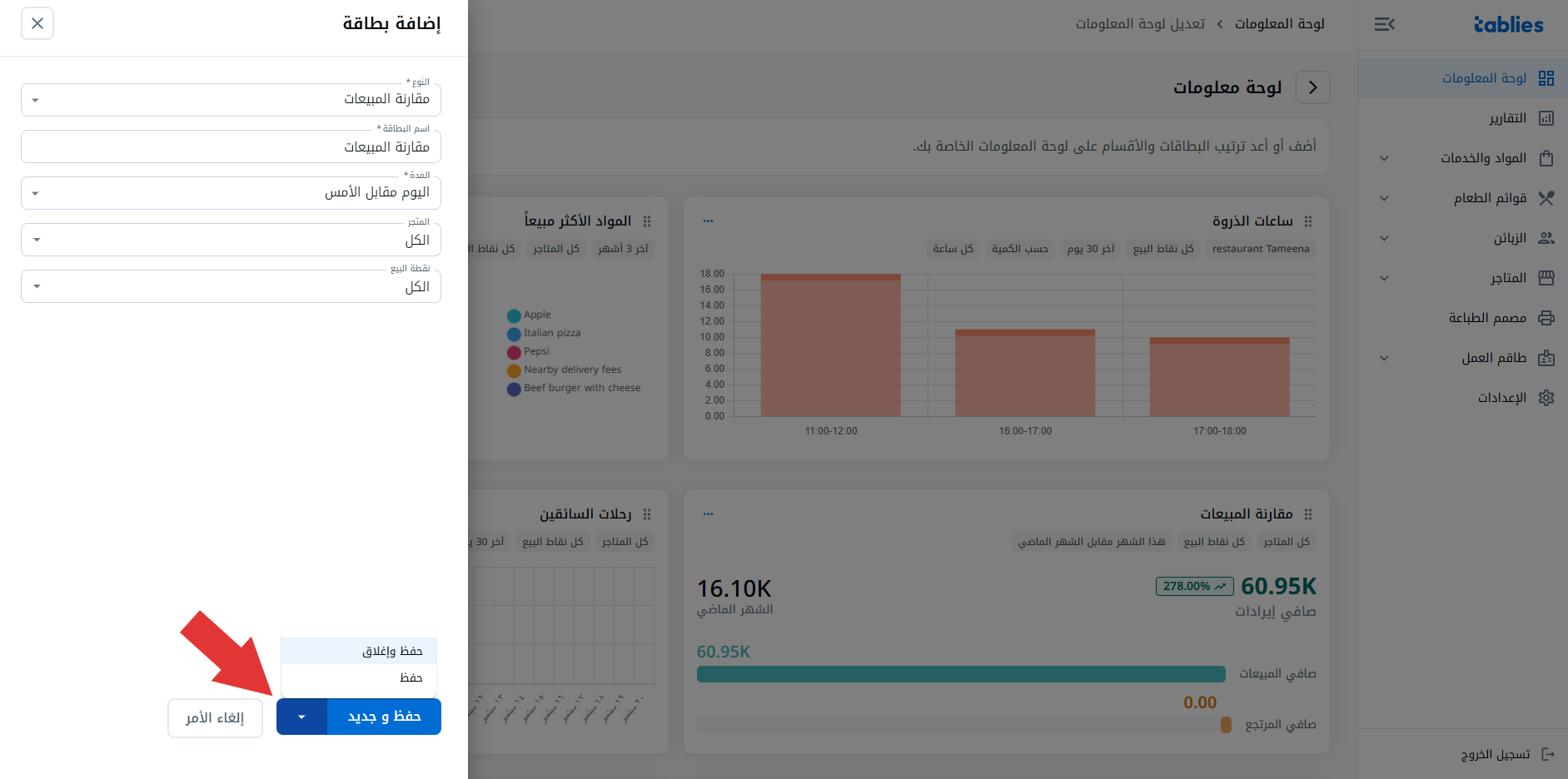Open the period dropdown showing today vs yesterday
Screen dimensions: 1568x779
pos(231,193)
